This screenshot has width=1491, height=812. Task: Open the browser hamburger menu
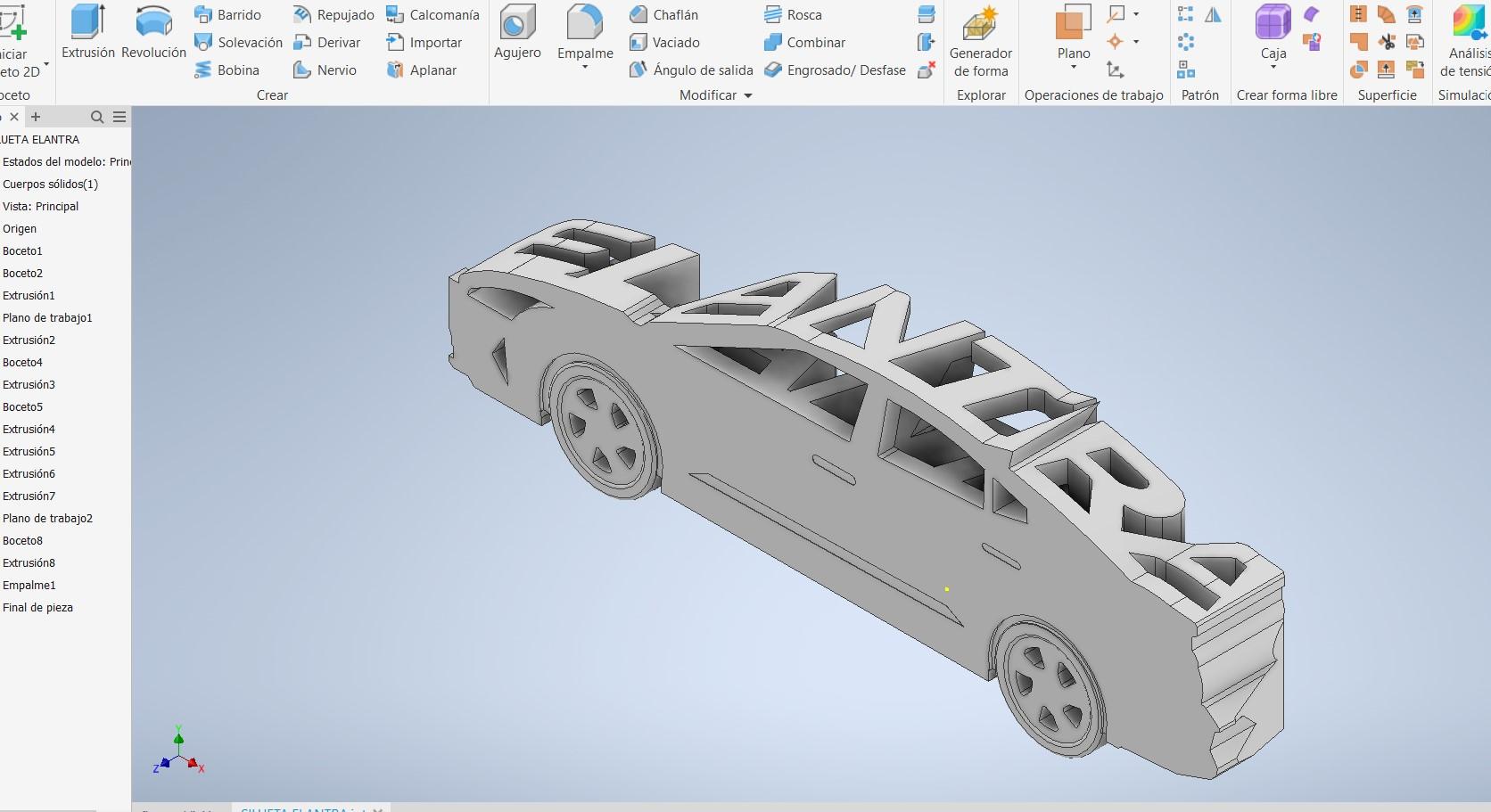tap(119, 117)
